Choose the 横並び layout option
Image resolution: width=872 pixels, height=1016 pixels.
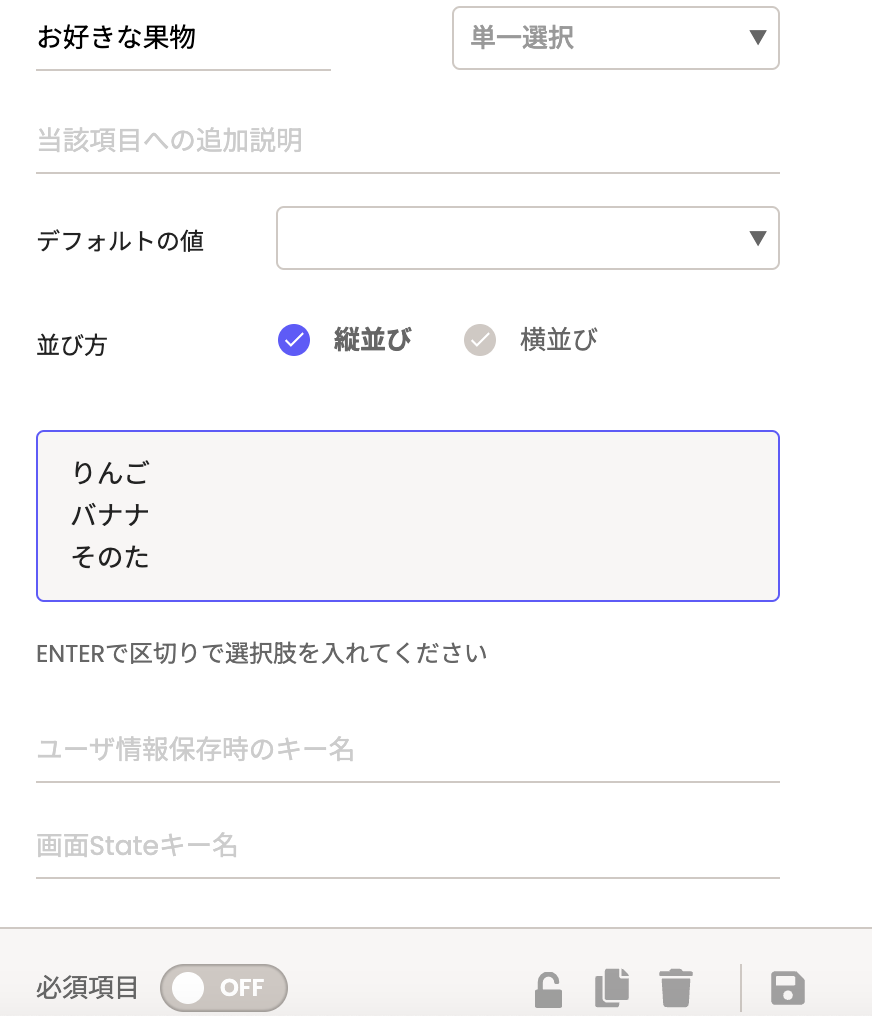point(480,340)
